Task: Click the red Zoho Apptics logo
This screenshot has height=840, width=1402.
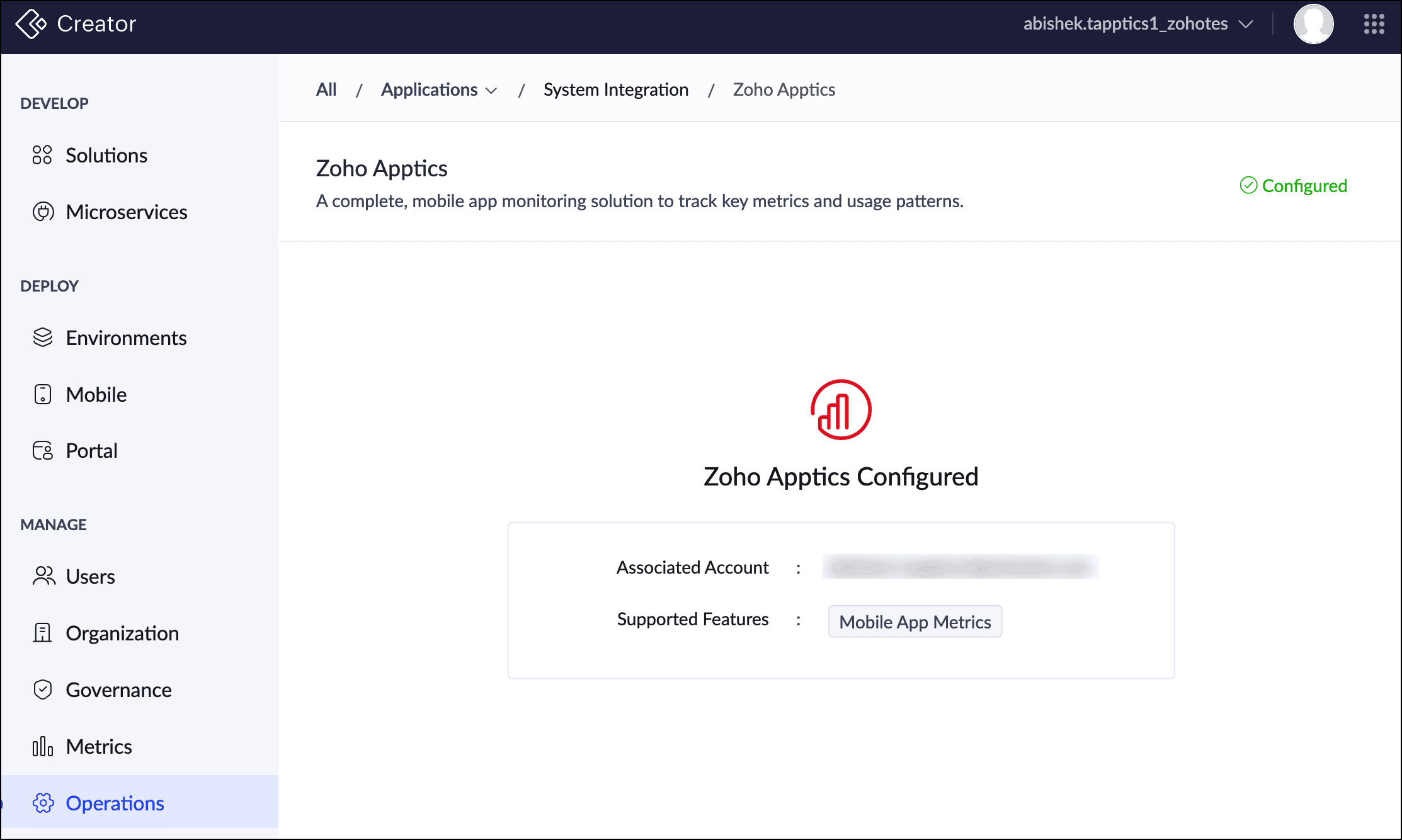Action: 841,409
